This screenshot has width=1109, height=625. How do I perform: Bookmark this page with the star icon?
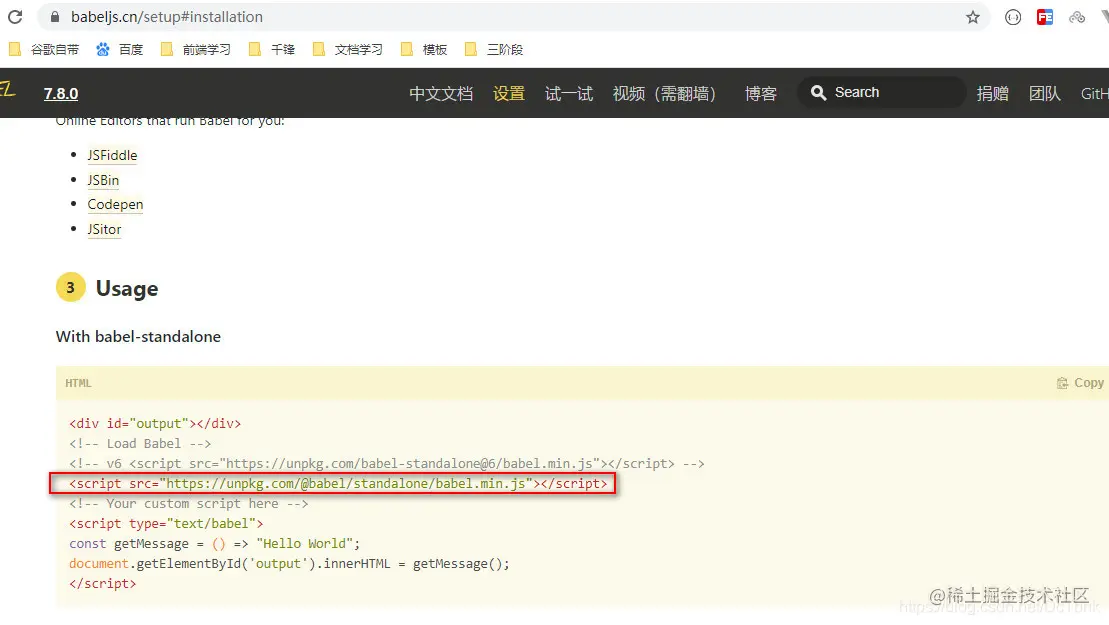tap(973, 17)
